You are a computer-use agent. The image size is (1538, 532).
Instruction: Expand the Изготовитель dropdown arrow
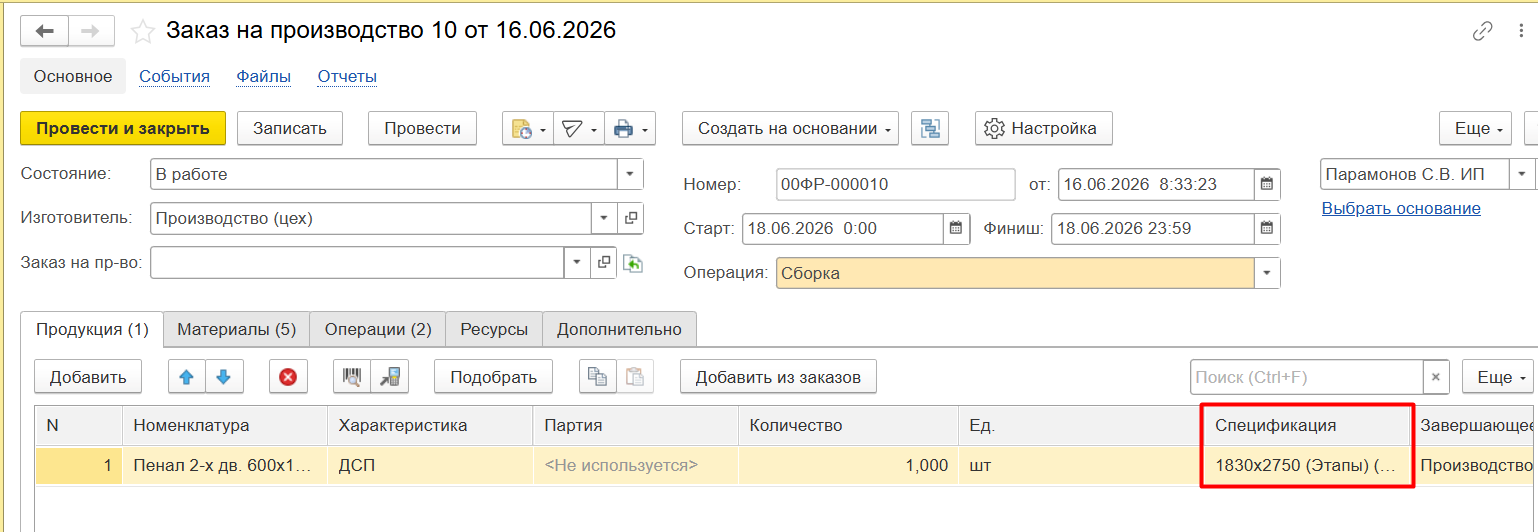[605, 218]
